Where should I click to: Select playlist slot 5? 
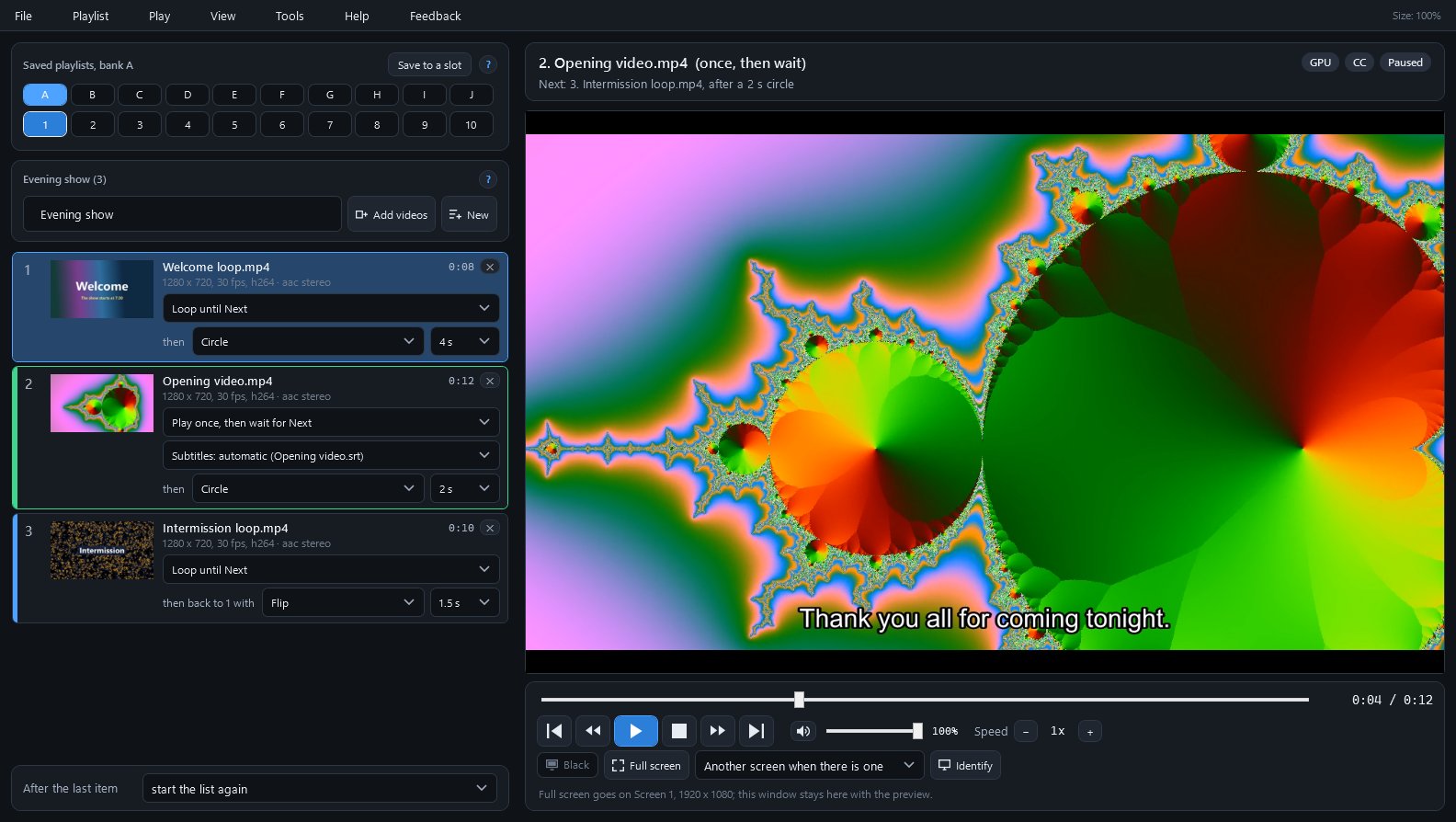(234, 124)
